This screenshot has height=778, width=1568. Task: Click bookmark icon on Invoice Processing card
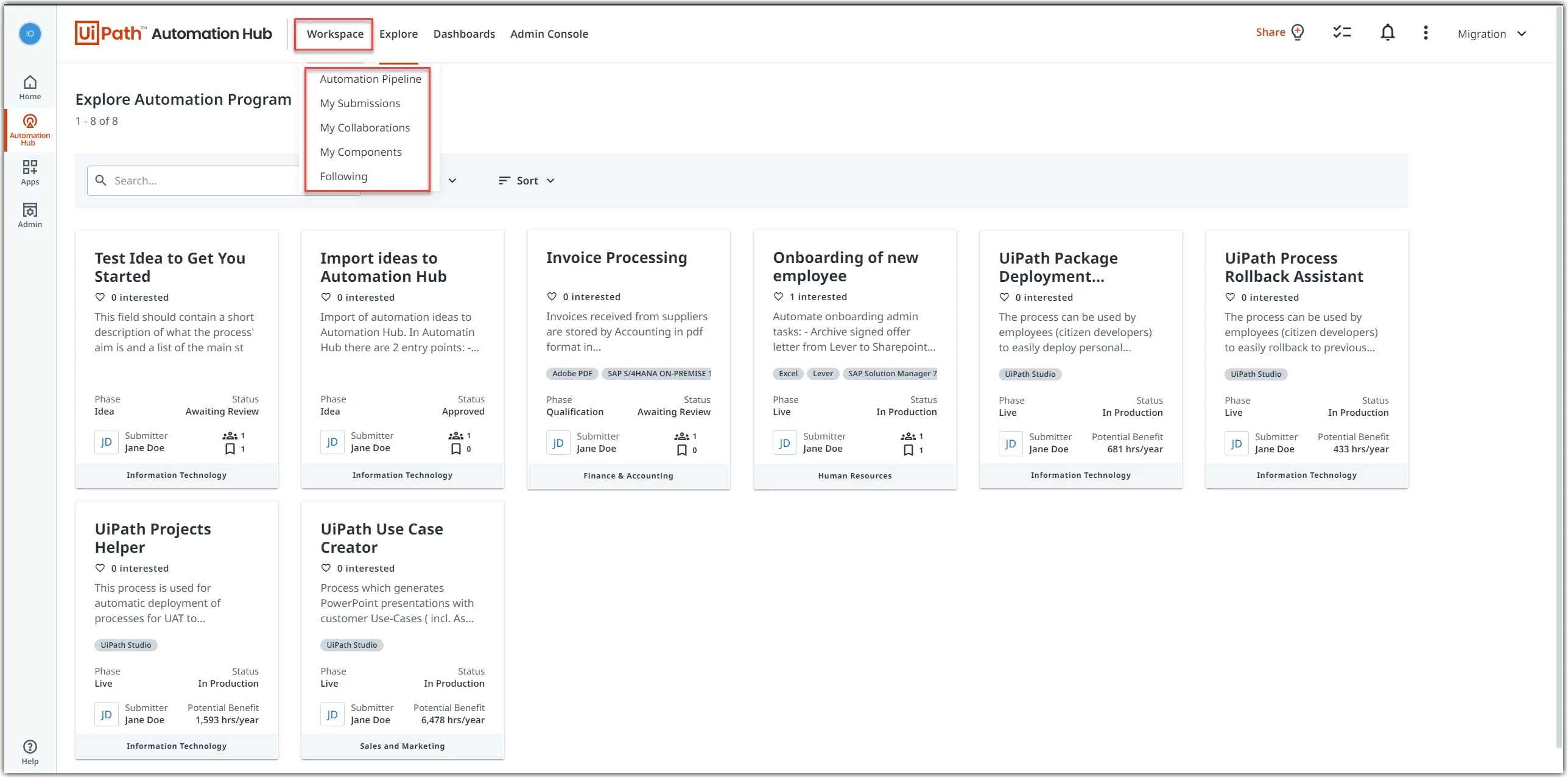[682, 450]
